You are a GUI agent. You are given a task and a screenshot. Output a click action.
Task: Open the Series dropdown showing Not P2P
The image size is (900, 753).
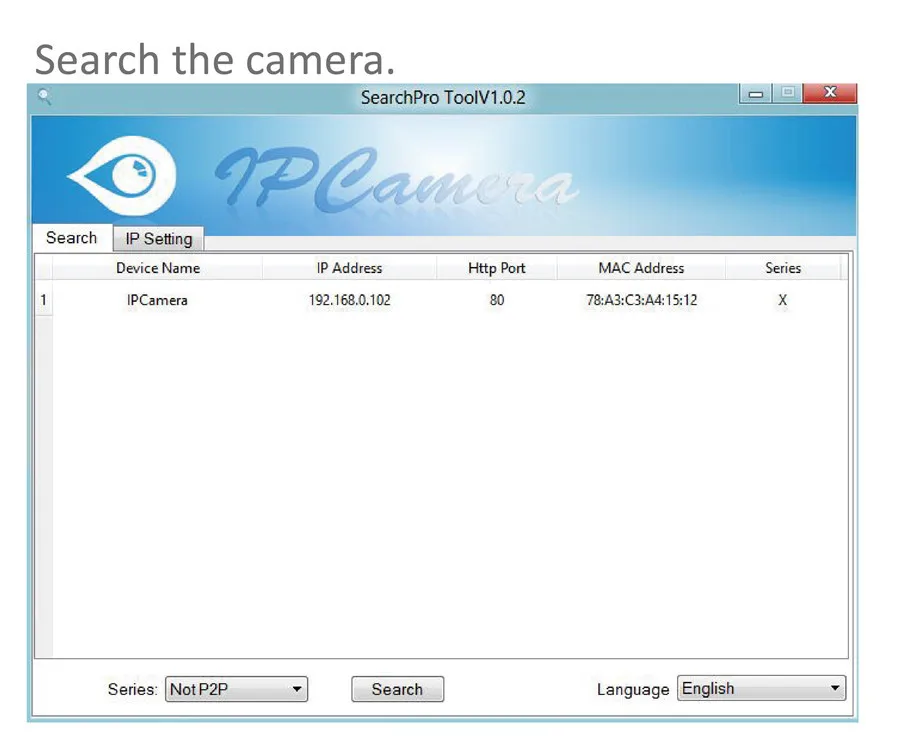(236, 689)
